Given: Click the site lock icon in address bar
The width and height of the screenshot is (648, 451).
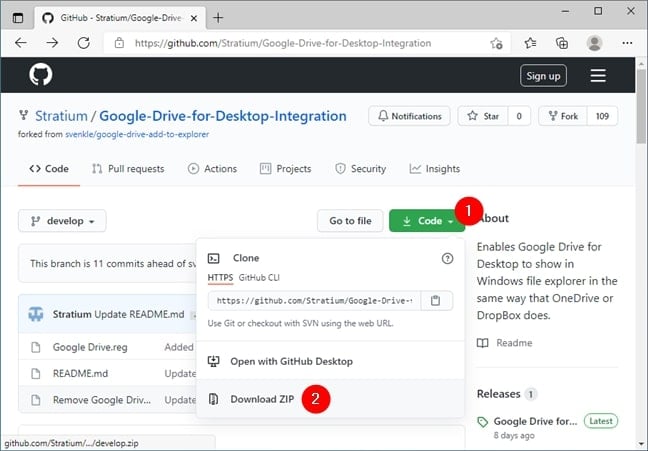Looking at the screenshot, I should [x=119, y=43].
